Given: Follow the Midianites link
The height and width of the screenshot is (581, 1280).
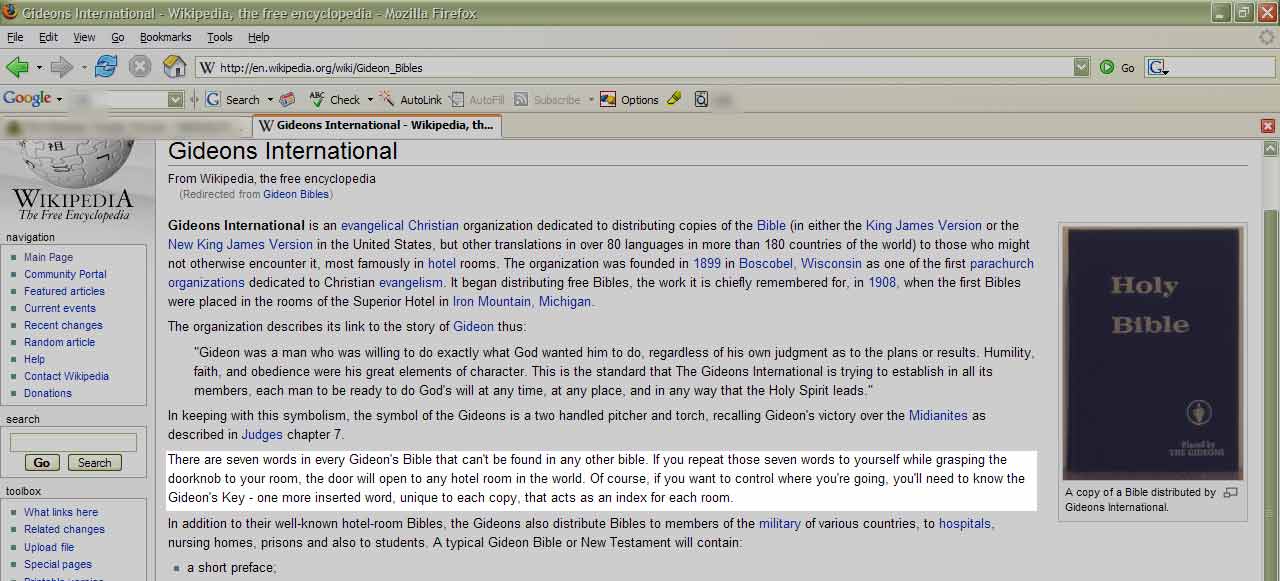Looking at the screenshot, I should [938, 416].
